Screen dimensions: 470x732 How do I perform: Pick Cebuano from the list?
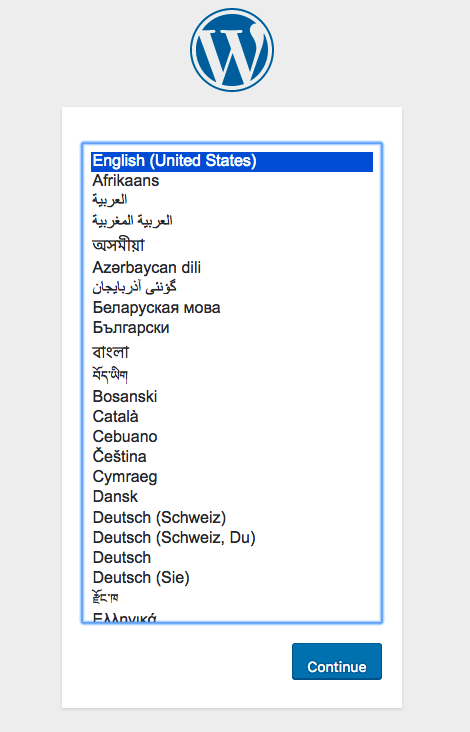232,436
